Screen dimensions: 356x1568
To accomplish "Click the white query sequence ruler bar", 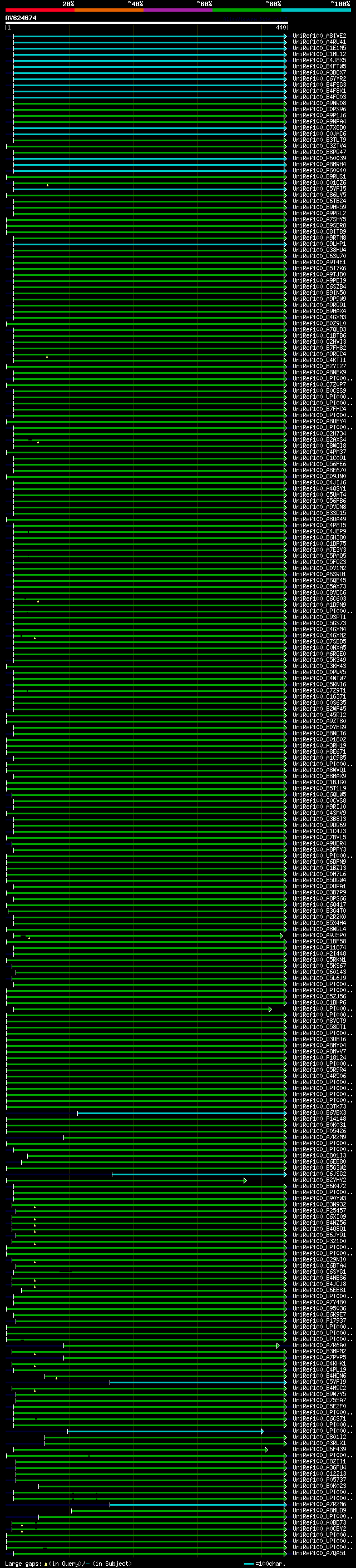I will click(x=146, y=22).
